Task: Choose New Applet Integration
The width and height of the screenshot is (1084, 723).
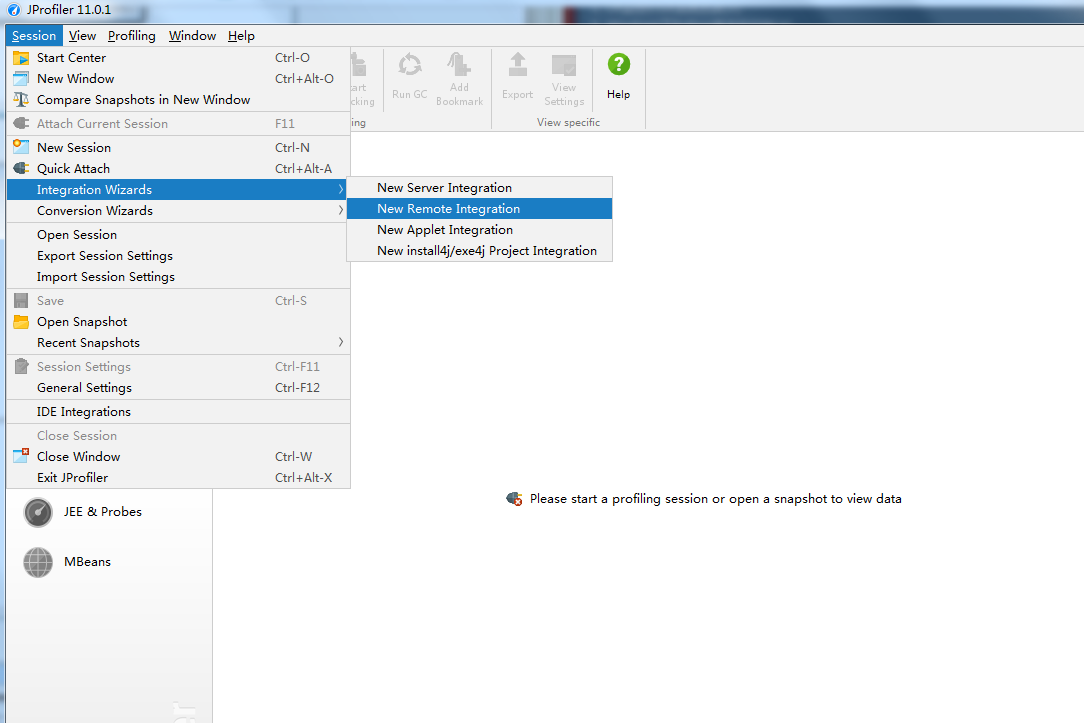Action: 479,229
